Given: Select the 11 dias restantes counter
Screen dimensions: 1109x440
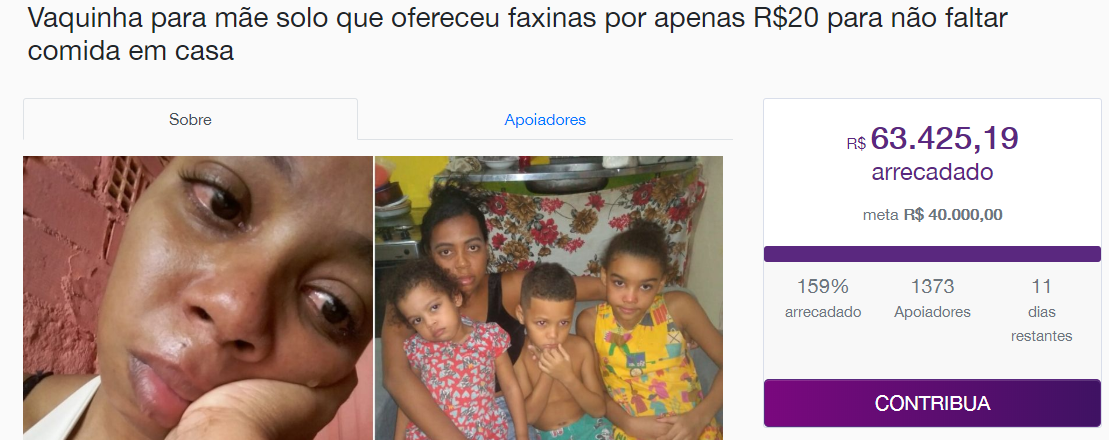Looking at the screenshot, I should (1041, 310).
